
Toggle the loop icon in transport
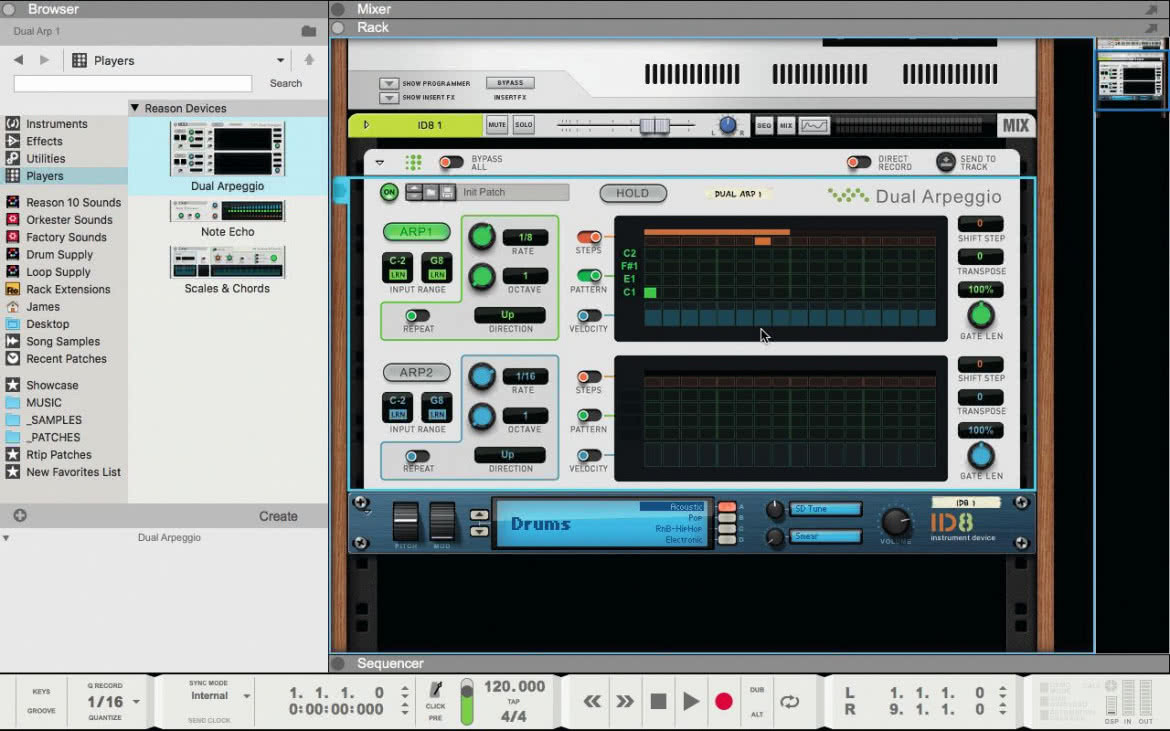point(789,701)
